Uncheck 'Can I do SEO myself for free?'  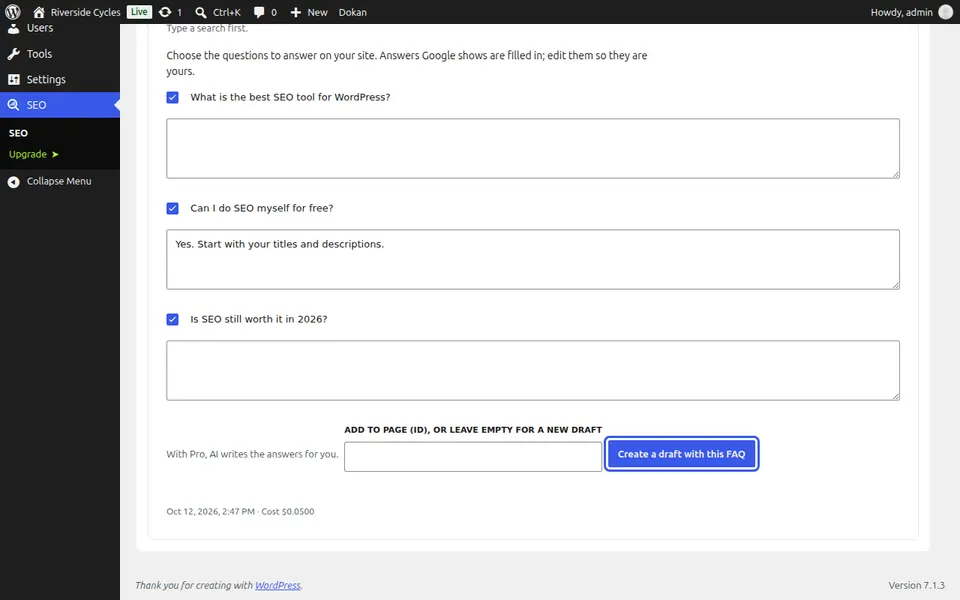(x=173, y=208)
